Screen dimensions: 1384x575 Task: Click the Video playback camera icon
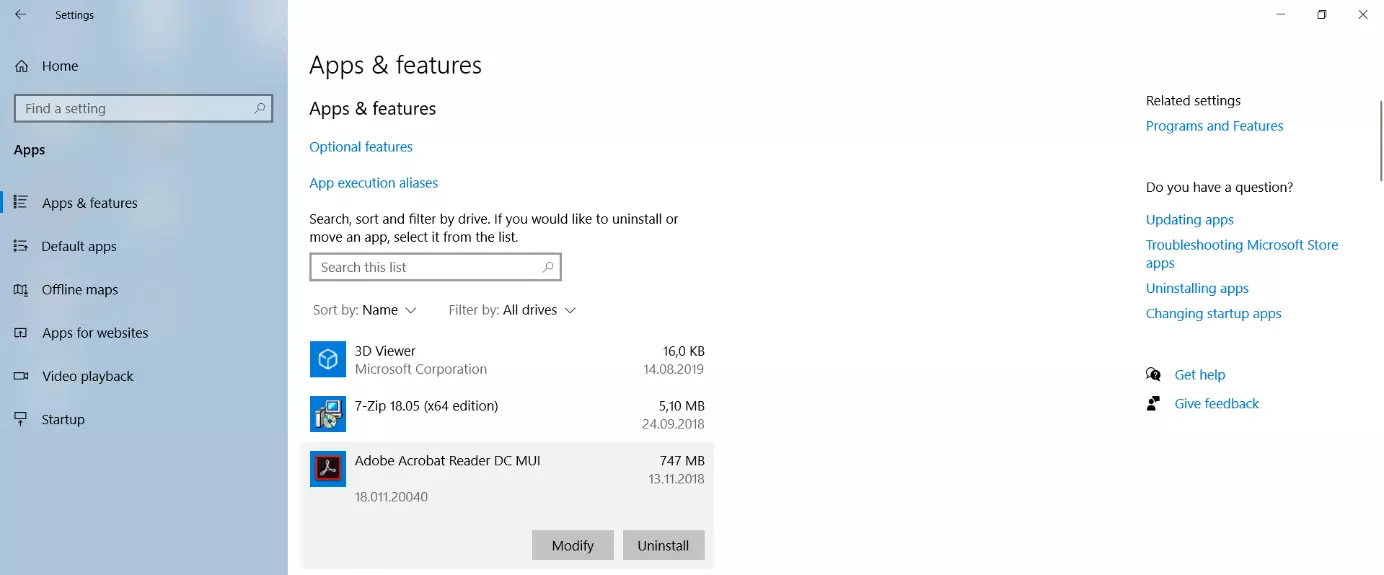[x=20, y=376]
